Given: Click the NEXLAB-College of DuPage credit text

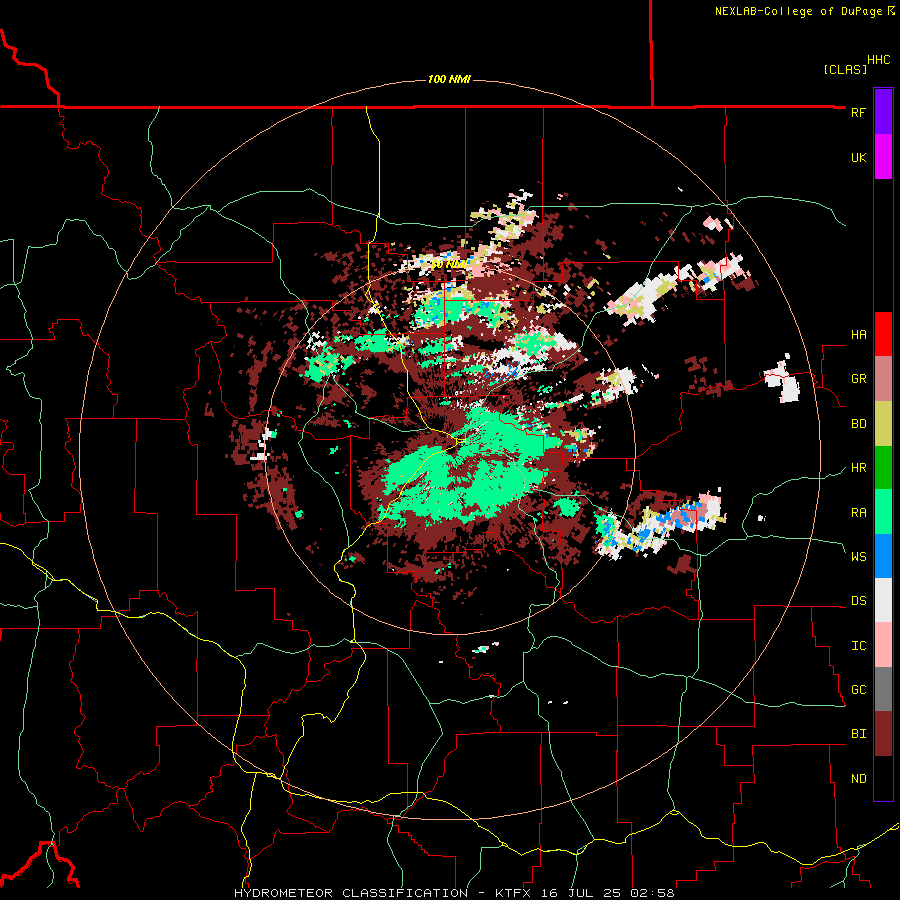Looking at the screenshot, I should (x=798, y=11).
